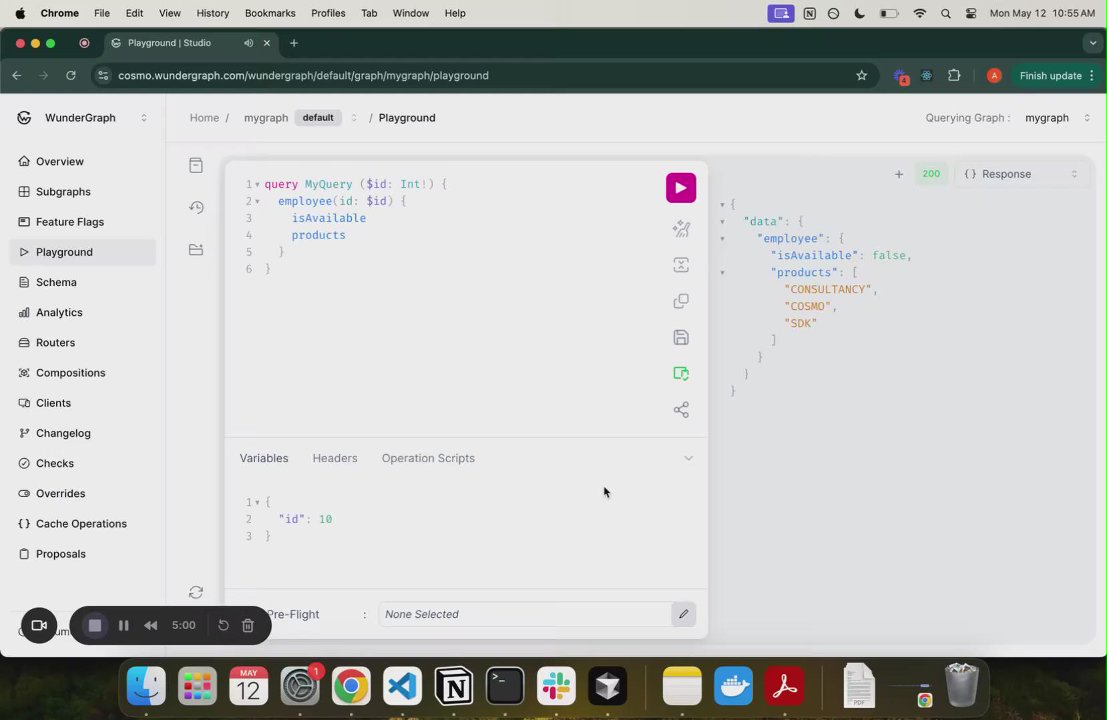The image size is (1107, 720).
Task: Open Cache Operations in the sidebar
Action: (x=83, y=524)
